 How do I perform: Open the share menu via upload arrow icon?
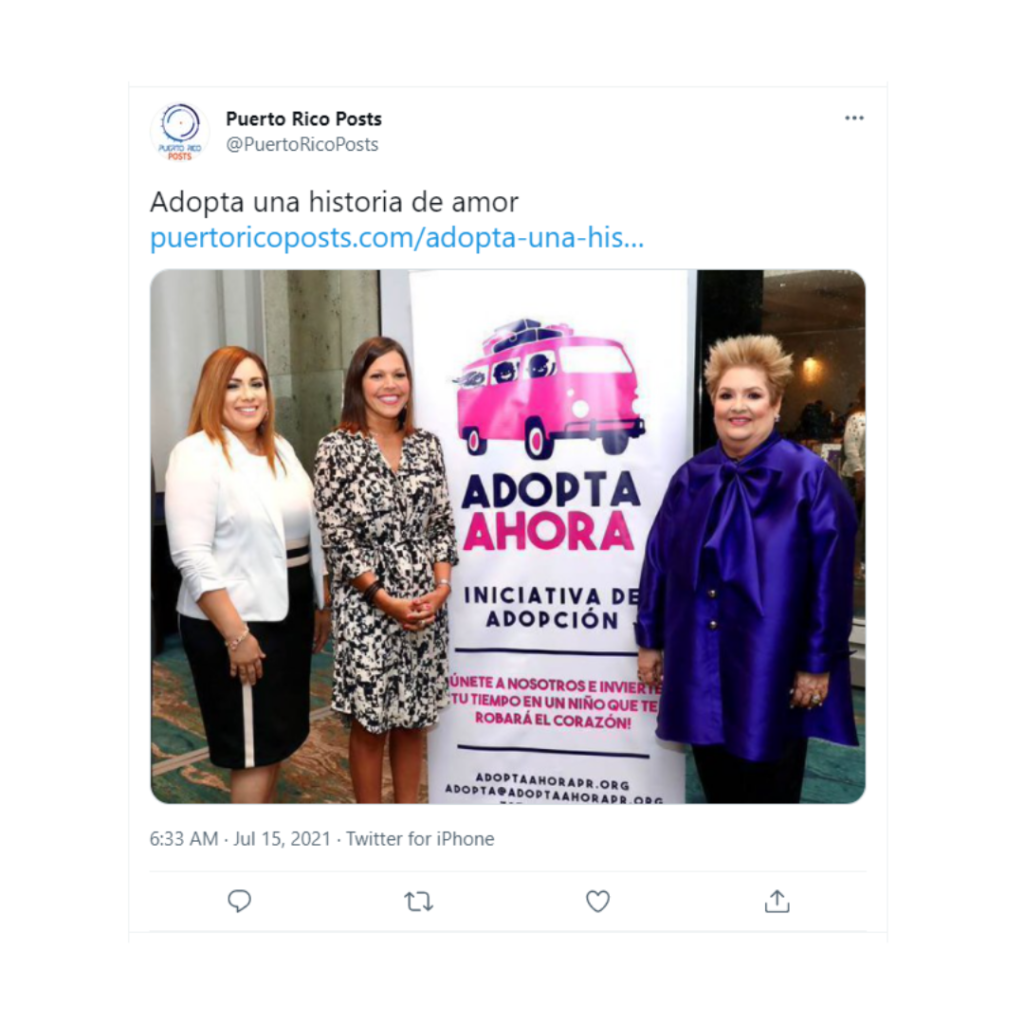point(776,901)
